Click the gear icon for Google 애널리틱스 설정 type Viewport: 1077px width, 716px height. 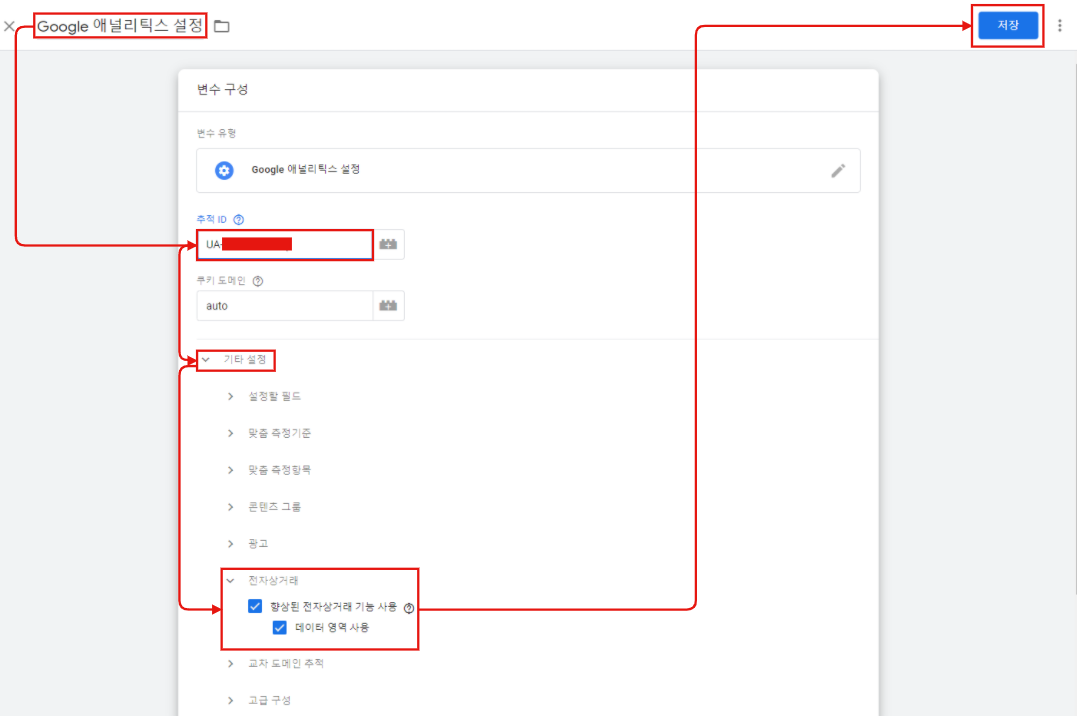(224, 170)
